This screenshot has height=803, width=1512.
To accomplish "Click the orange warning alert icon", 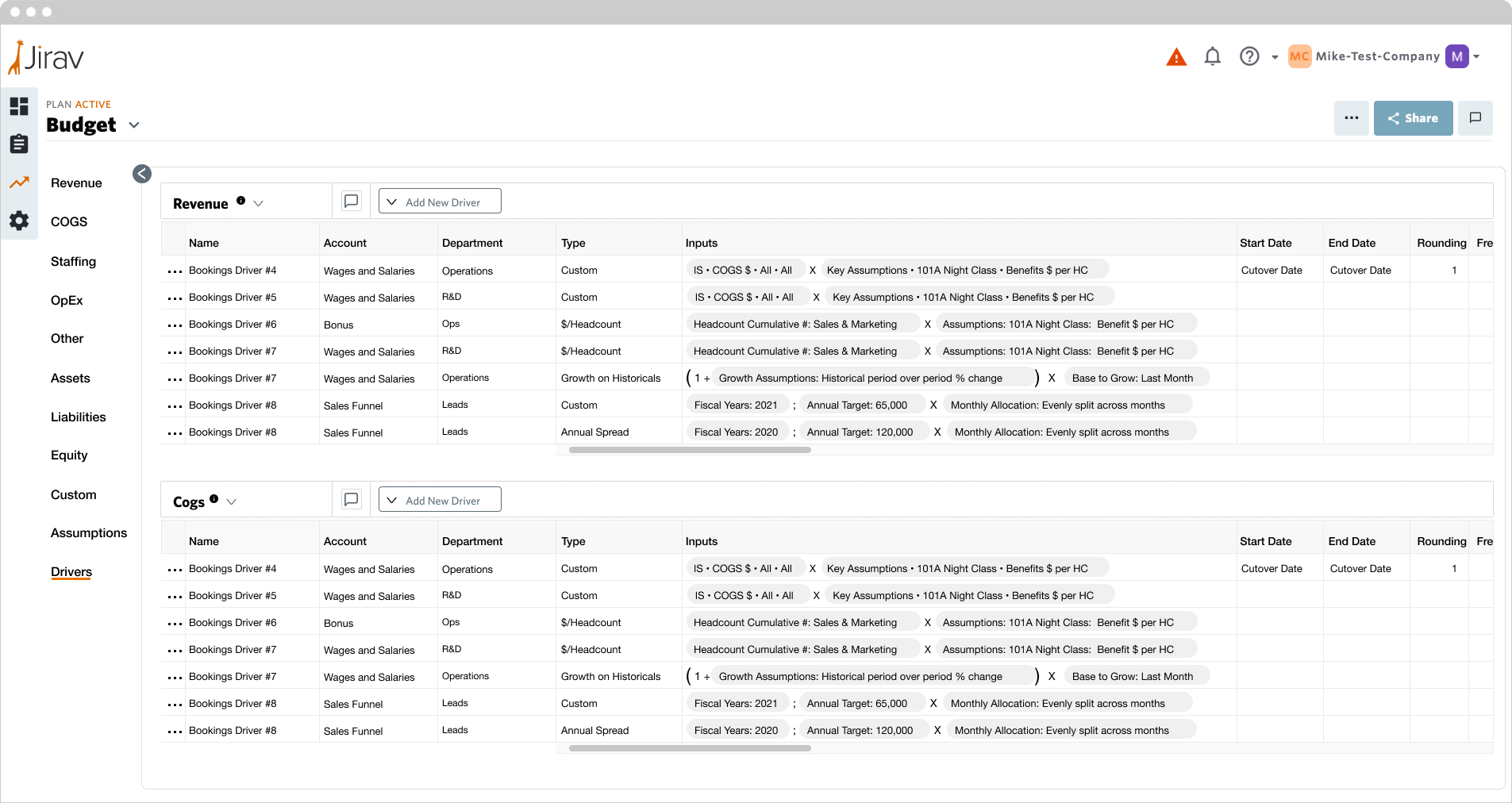I will pyautogui.click(x=1176, y=57).
